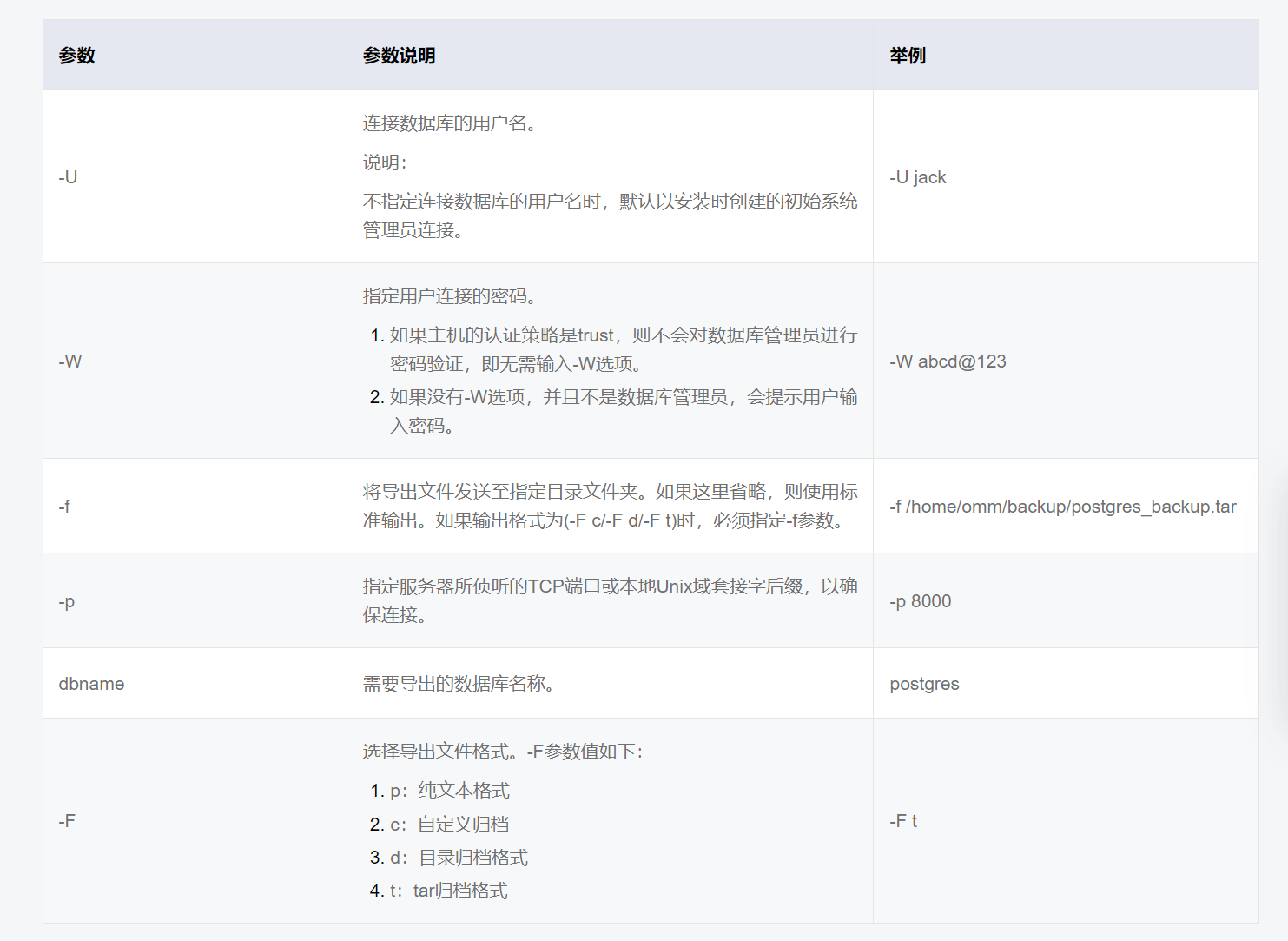Click the -p parameter cell
This screenshot has height=941, width=1288.
click(67, 600)
